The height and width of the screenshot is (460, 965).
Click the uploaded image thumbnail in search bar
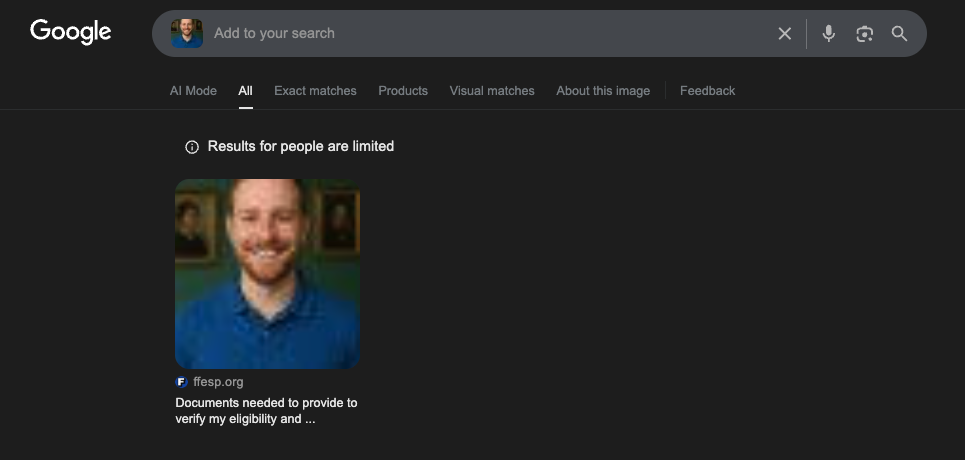click(187, 33)
